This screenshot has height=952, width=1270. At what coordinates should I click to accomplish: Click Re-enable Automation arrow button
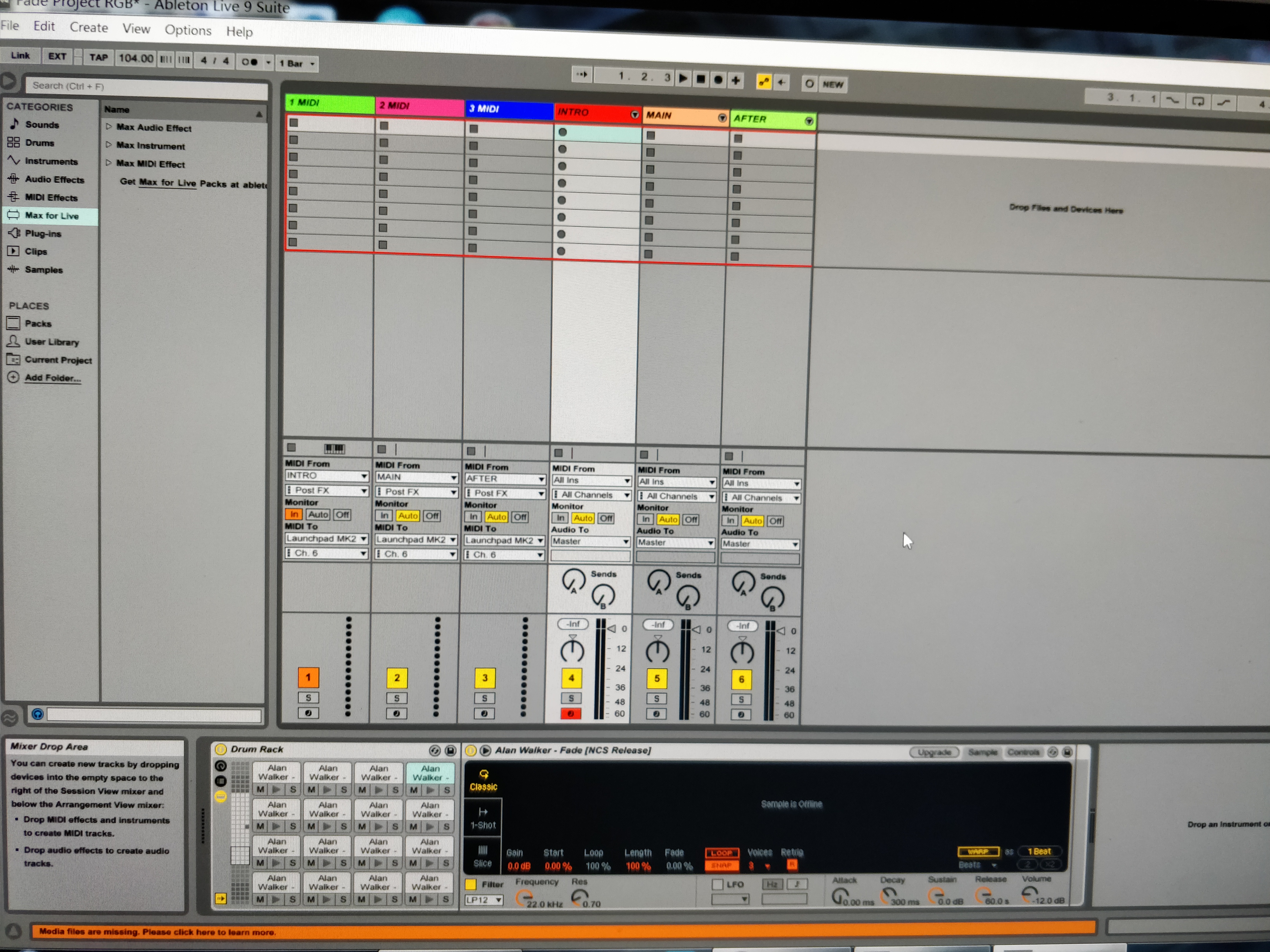click(781, 83)
